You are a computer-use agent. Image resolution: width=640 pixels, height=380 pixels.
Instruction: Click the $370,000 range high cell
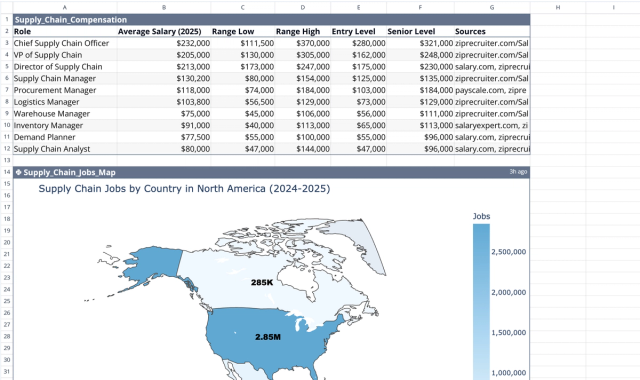[x=302, y=43]
